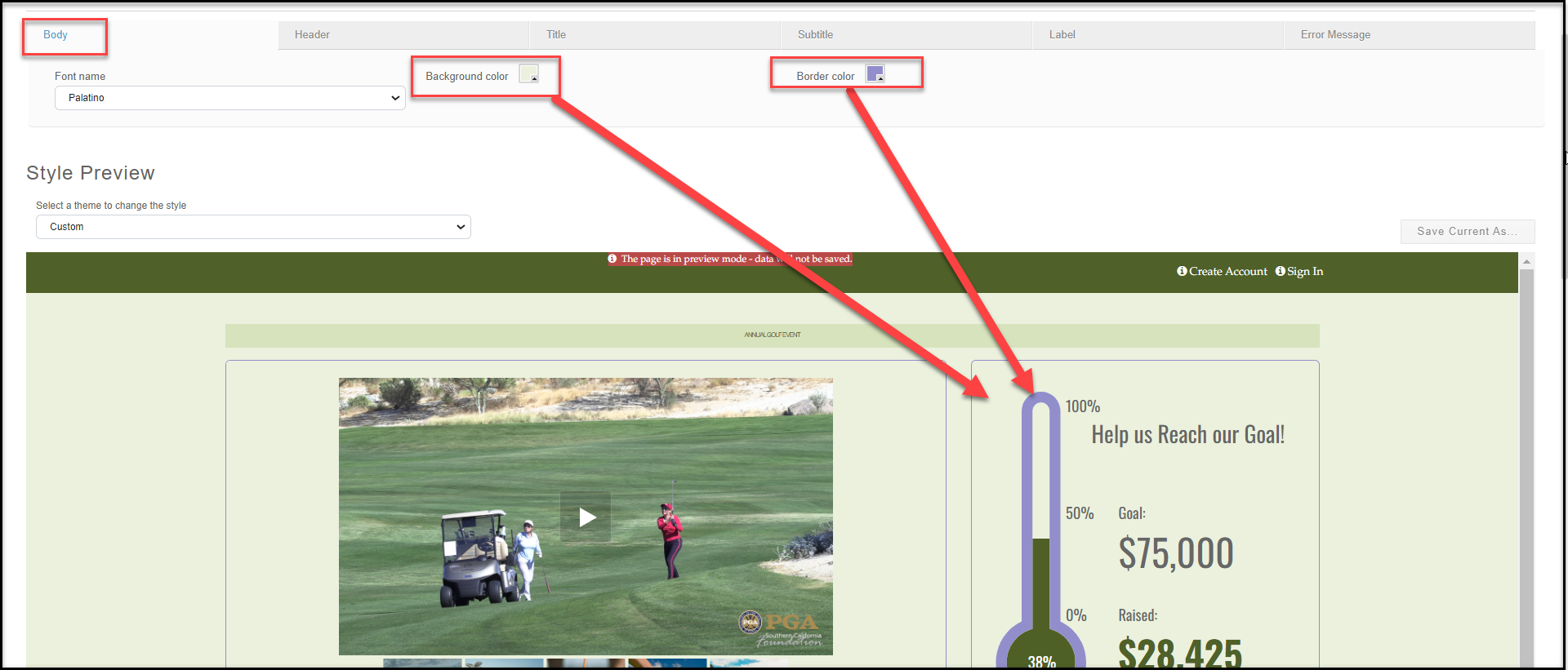The image size is (1568, 670).
Task: Click the Sign In link
Action: click(x=1305, y=272)
